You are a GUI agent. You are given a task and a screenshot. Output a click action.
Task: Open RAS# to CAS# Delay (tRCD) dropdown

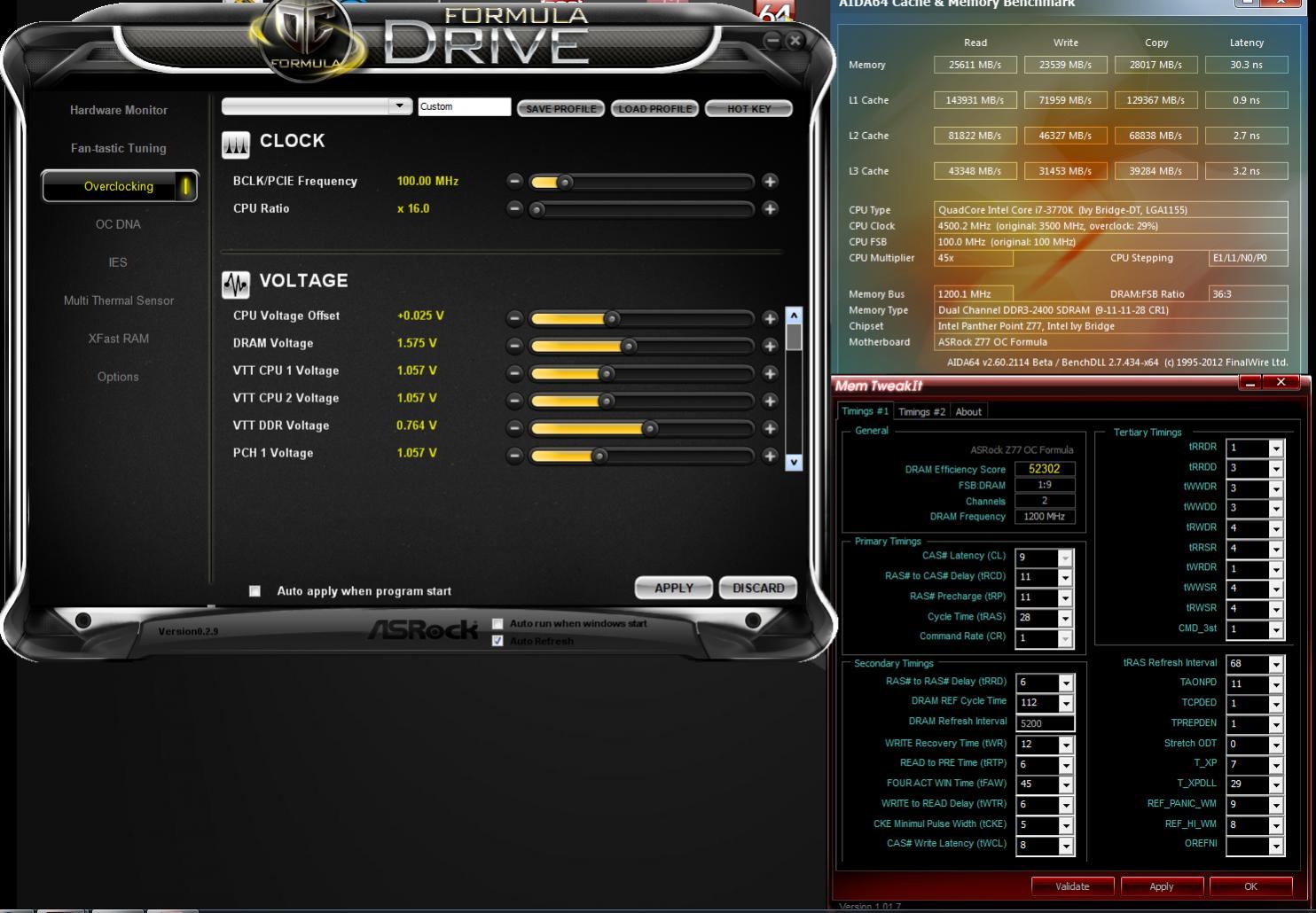(1065, 578)
